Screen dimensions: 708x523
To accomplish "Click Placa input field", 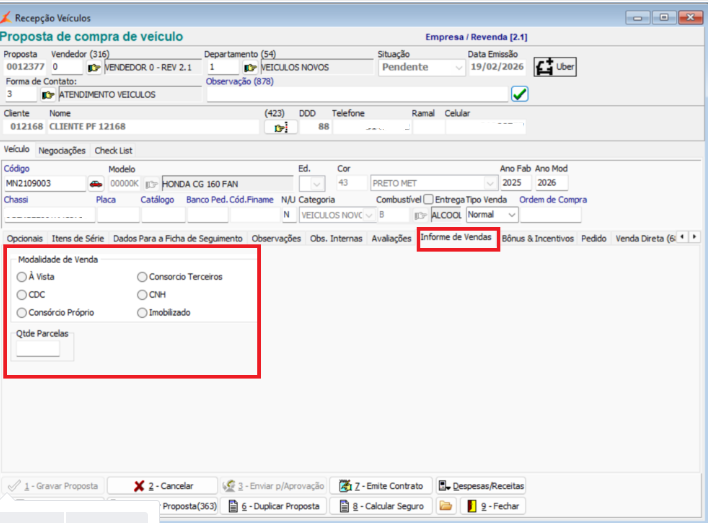I will coord(118,215).
